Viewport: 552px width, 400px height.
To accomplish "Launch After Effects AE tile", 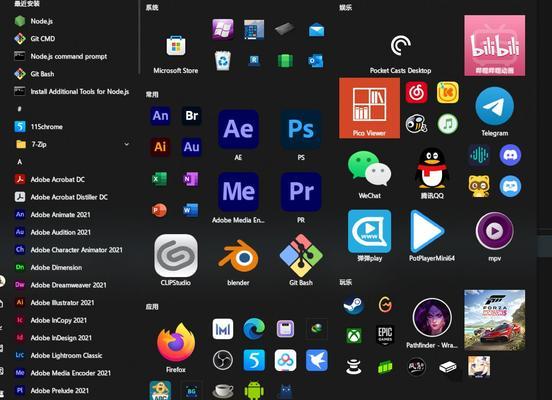I will pyautogui.click(x=238, y=134).
